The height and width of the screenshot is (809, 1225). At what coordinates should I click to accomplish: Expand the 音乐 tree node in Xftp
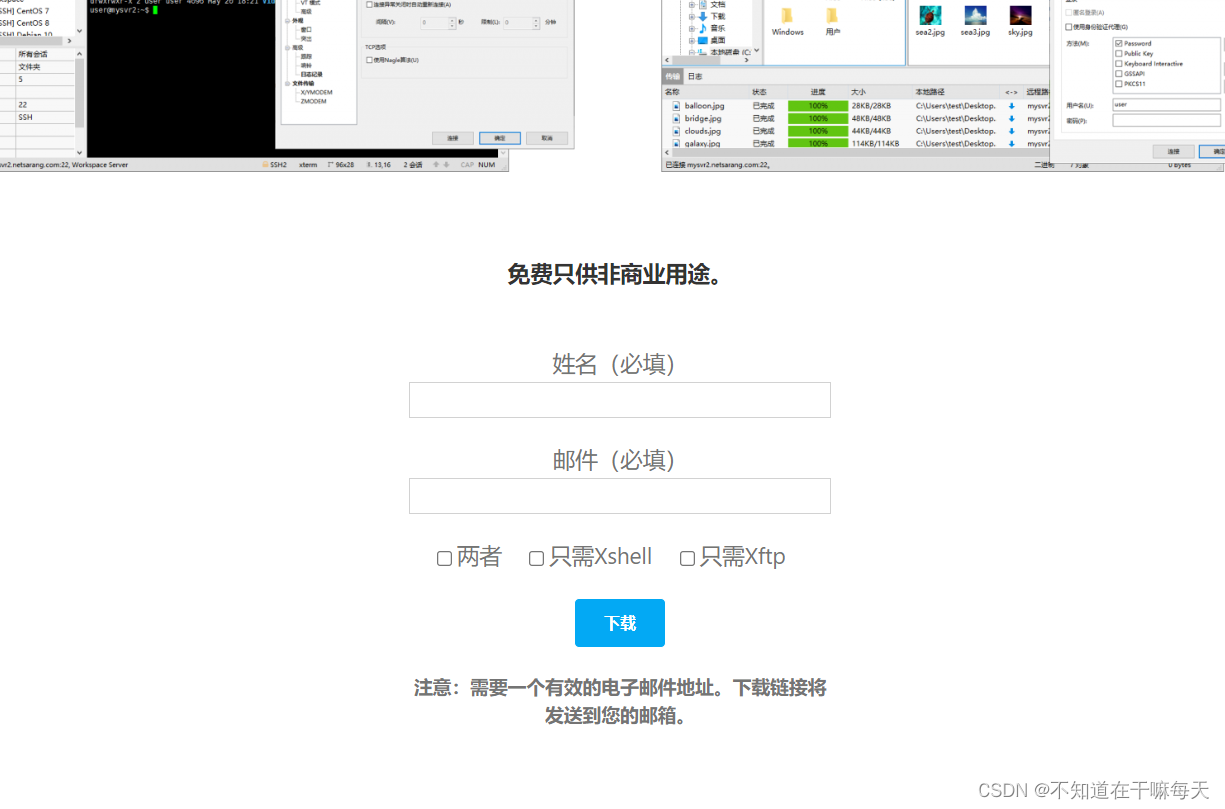pyautogui.click(x=691, y=28)
